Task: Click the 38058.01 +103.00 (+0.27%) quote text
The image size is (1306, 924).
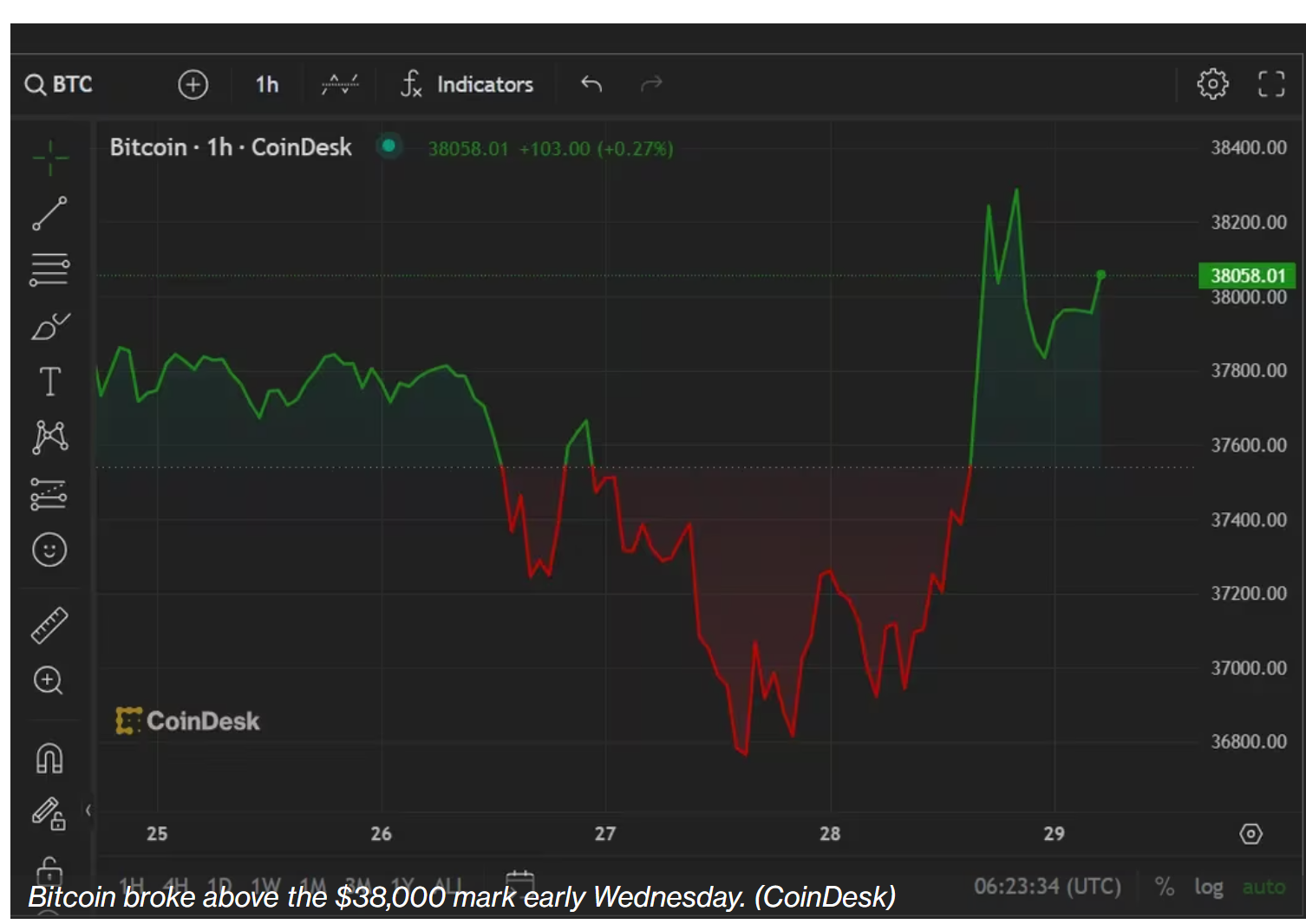Action: (551, 148)
